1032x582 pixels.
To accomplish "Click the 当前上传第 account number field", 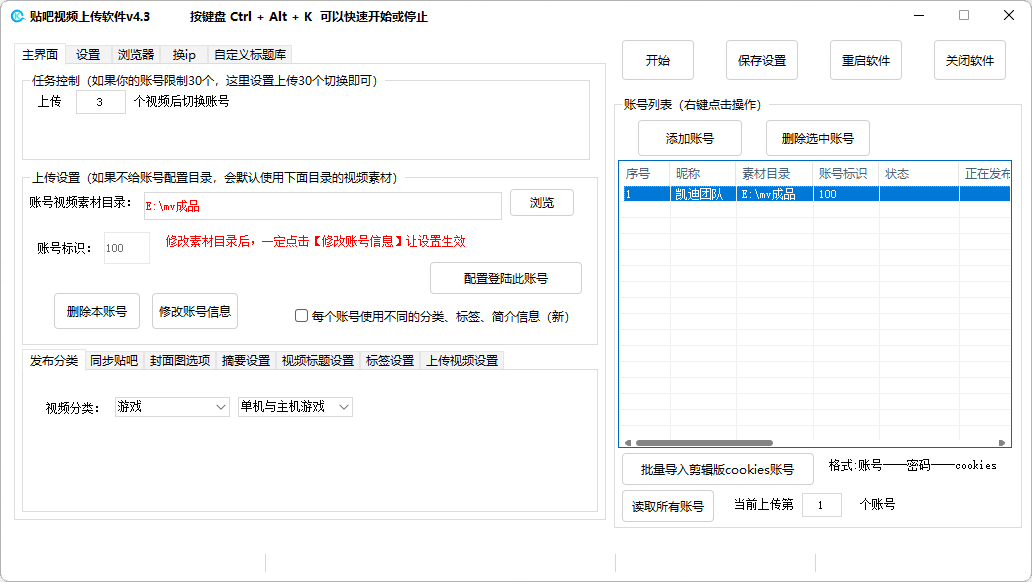I will pyautogui.click(x=821, y=505).
